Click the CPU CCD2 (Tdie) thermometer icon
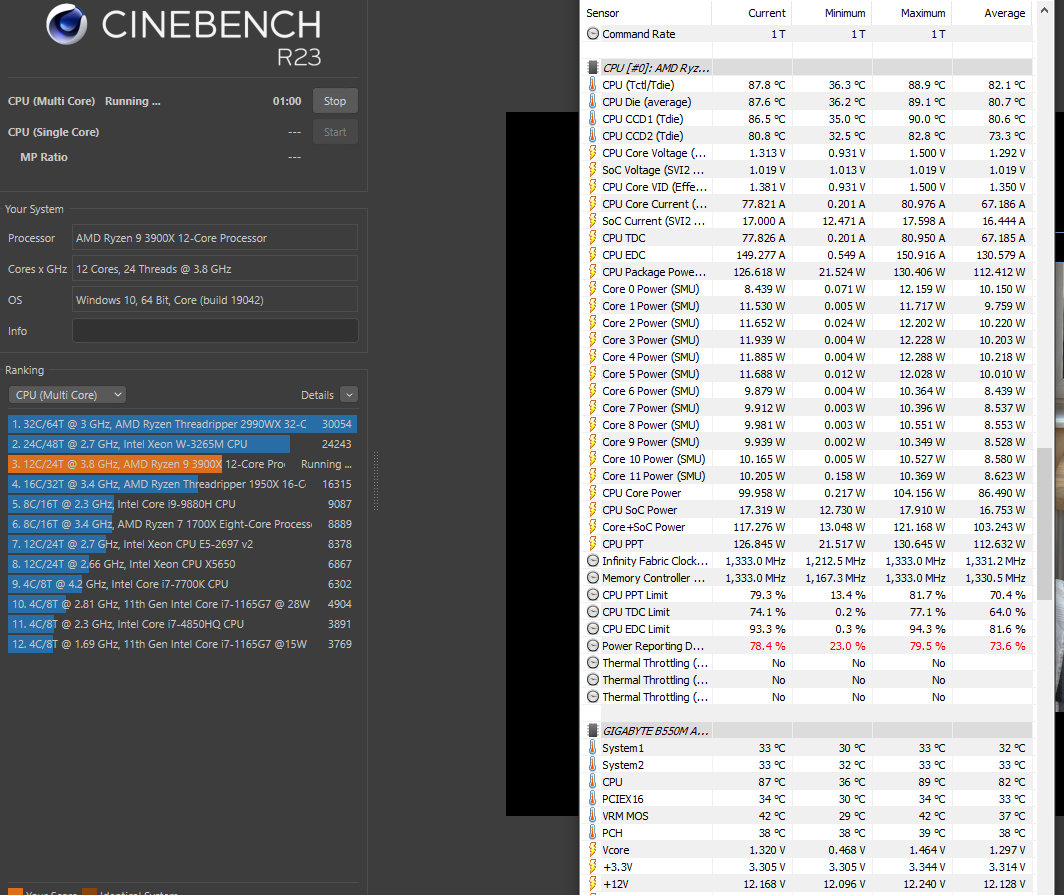1064x895 pixels. (x=592, y=136)
